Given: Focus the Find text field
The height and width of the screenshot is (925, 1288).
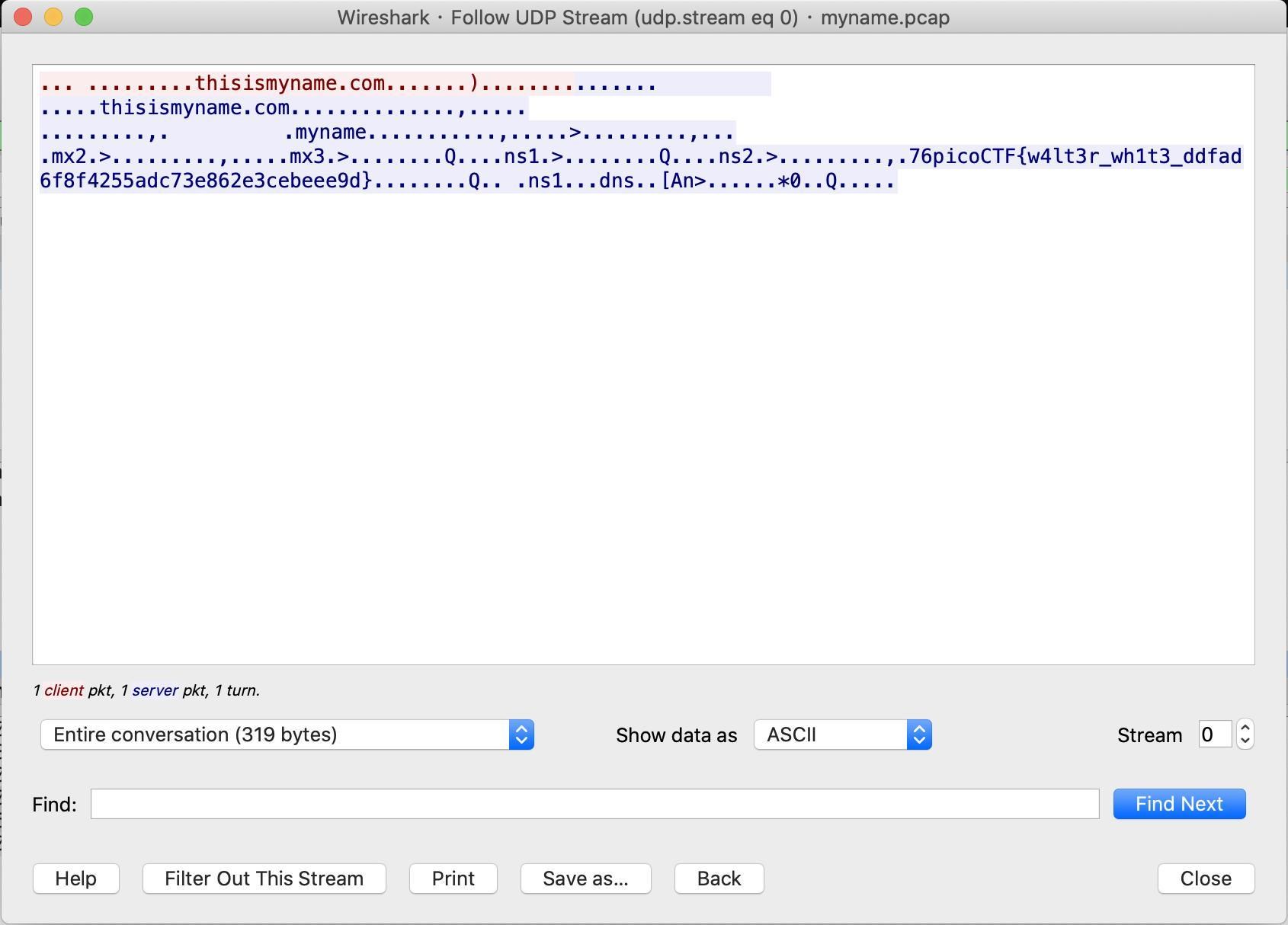Looking at the screenshot, I should pyautogui.click(x=594, y=804).
